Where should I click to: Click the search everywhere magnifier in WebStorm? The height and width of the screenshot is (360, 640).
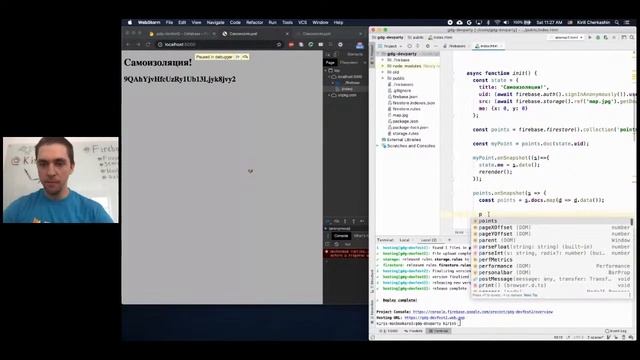tap(632, 38)
